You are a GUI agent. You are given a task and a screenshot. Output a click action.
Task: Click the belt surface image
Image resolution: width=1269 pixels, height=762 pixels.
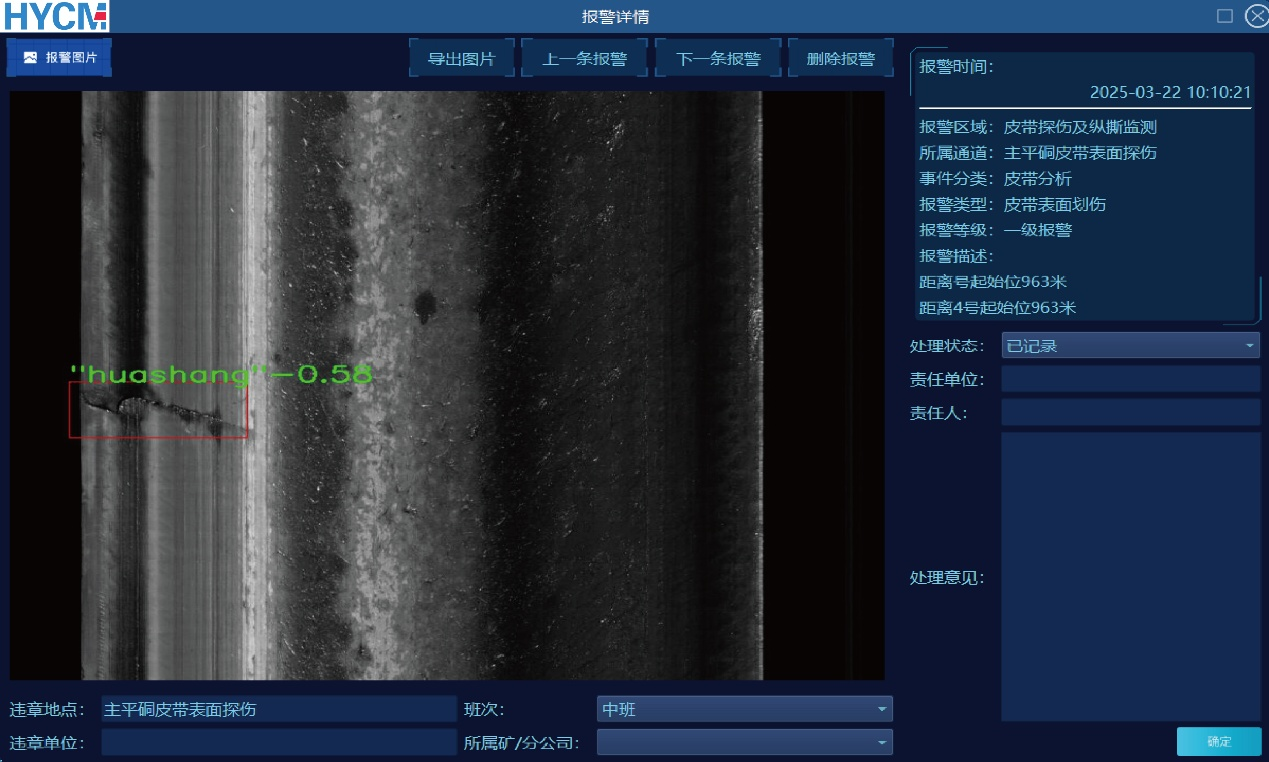click(x=447, y=385)
